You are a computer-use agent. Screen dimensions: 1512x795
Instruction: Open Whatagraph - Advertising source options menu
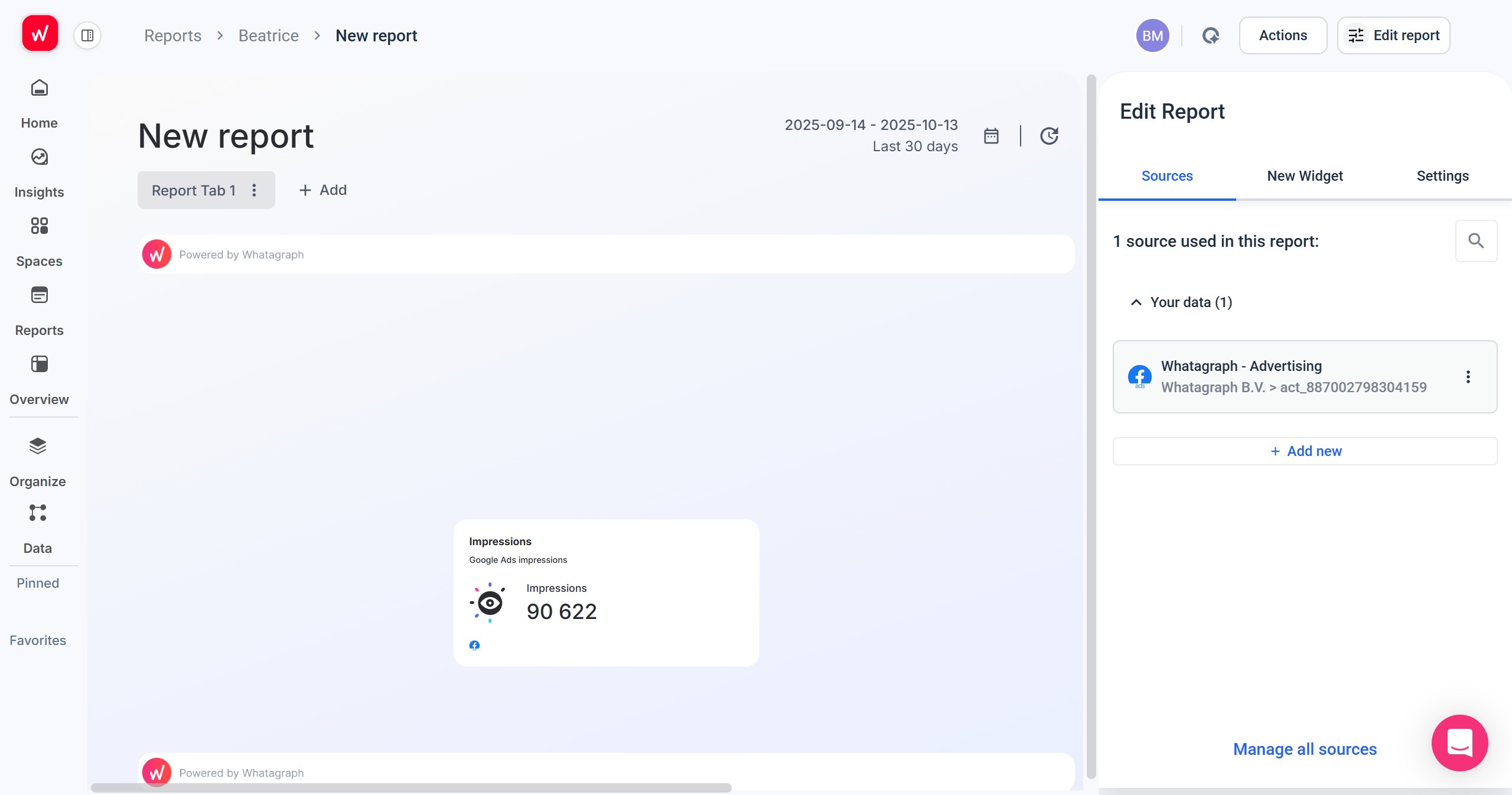(x=1468, y=377)
